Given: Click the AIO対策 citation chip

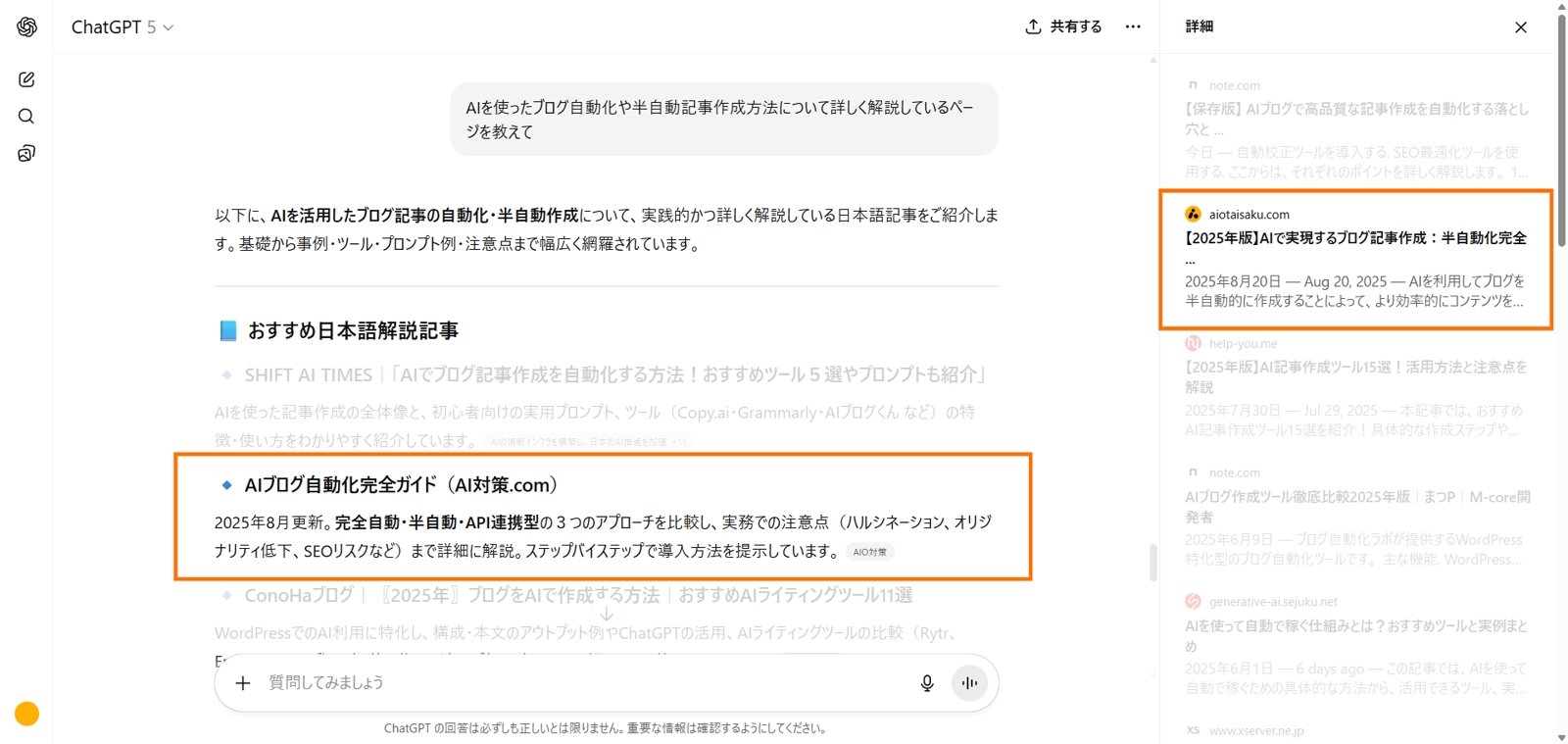Looking at the screenshot, I should point(869,552).
